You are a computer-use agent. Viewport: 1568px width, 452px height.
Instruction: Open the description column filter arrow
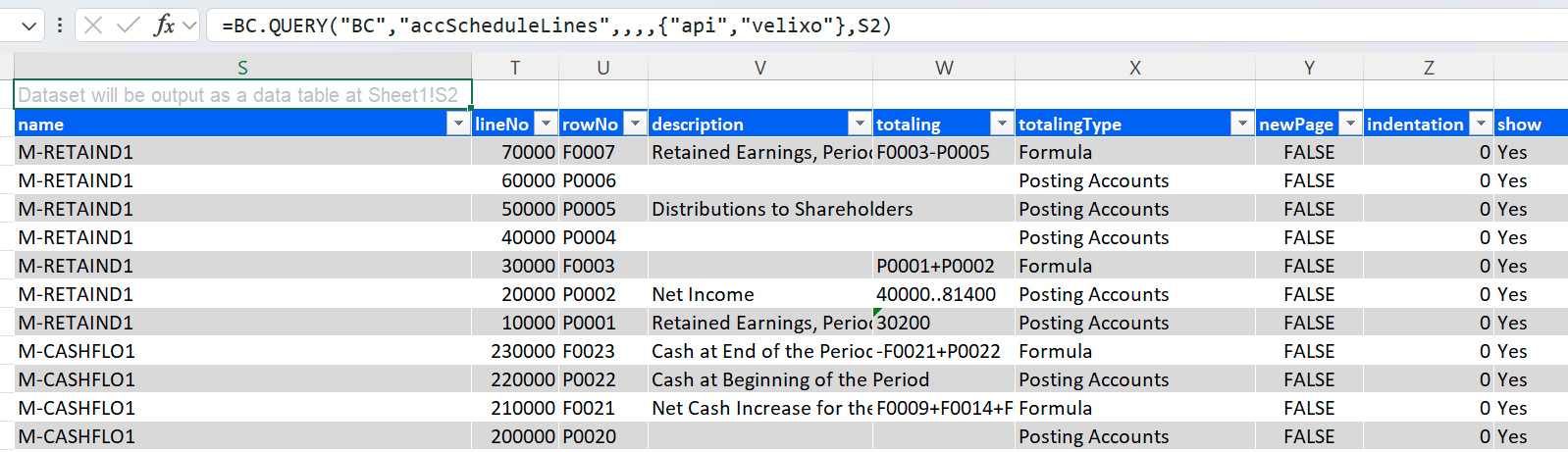(860, 124)
